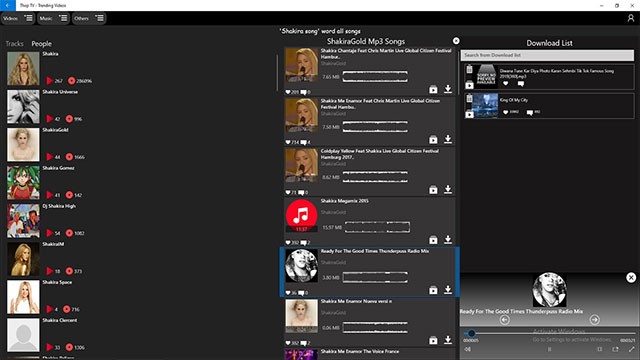The height and width of the screenshot is (360, 640).
Task: Go back using the title bar arrow
Action: click(x=8, y=5)
